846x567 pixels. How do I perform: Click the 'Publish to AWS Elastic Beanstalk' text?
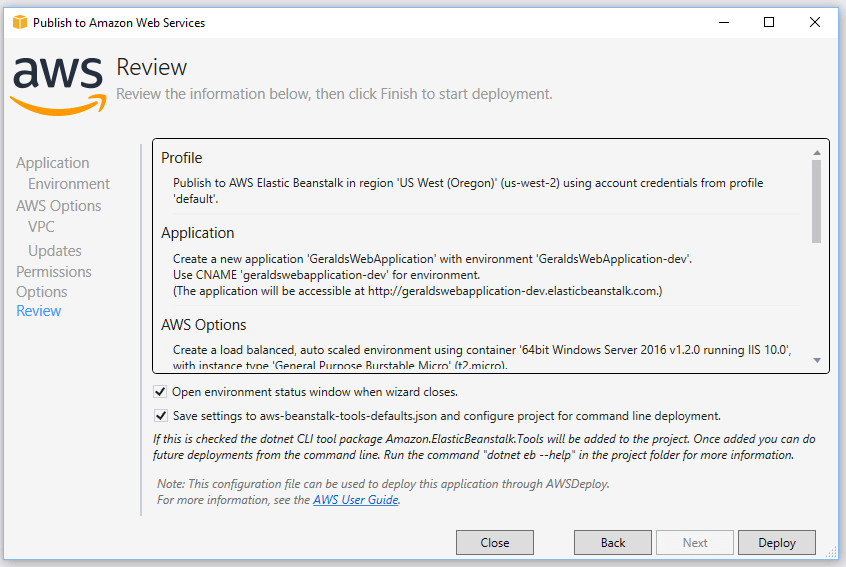[x=468, y=191]
